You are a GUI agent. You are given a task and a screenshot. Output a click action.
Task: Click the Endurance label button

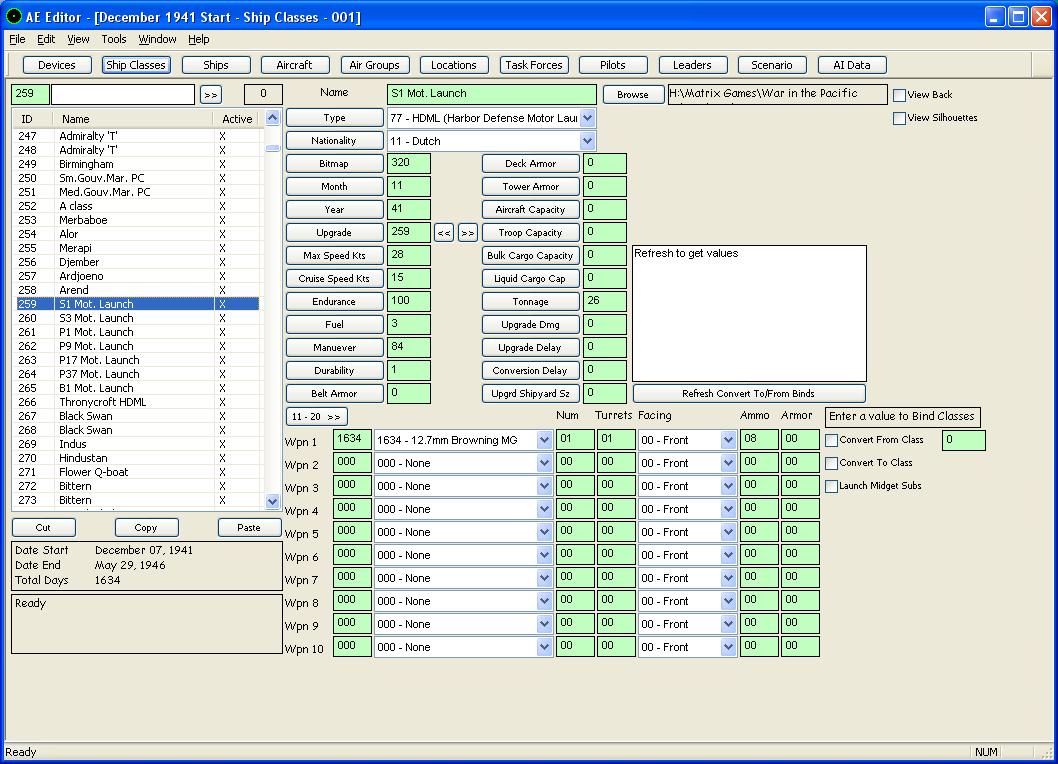point(335,302)
